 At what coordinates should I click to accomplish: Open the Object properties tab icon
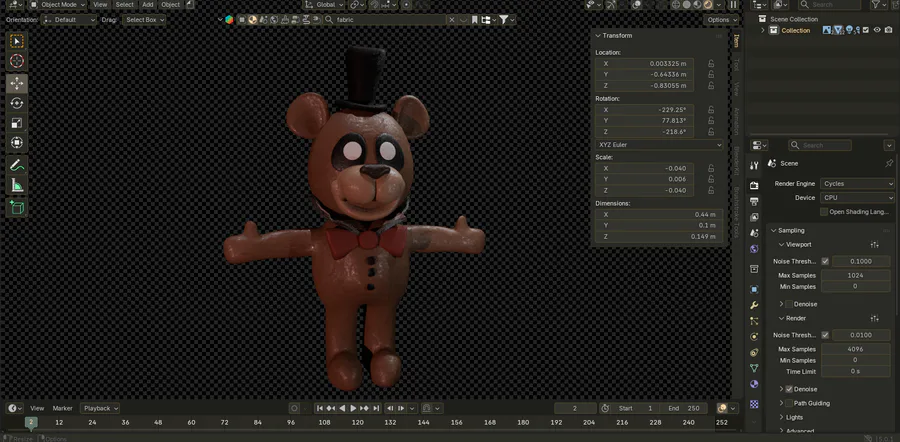tap(754, 289)
